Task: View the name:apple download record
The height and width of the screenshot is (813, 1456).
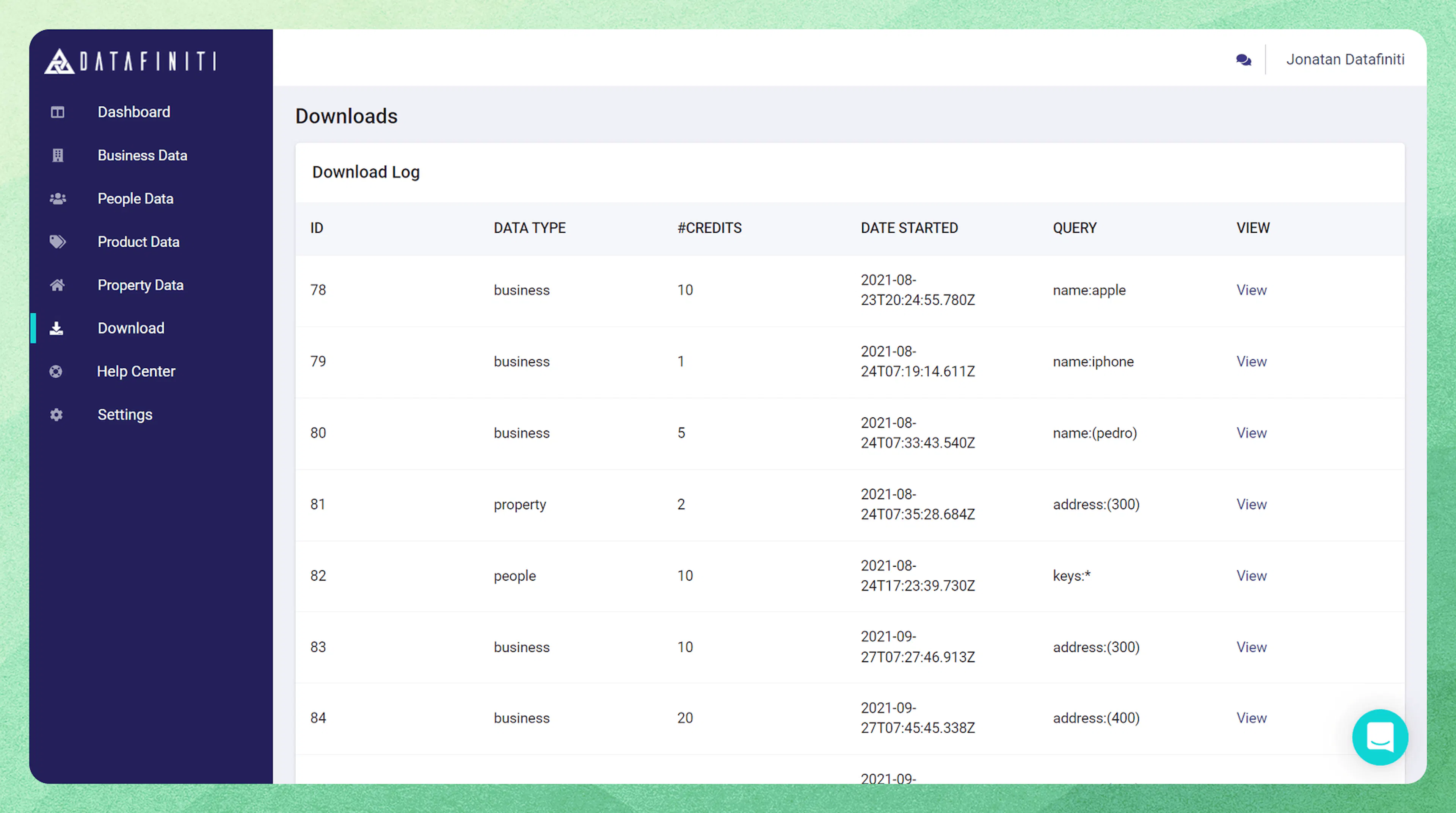Action: point(1251,290)
